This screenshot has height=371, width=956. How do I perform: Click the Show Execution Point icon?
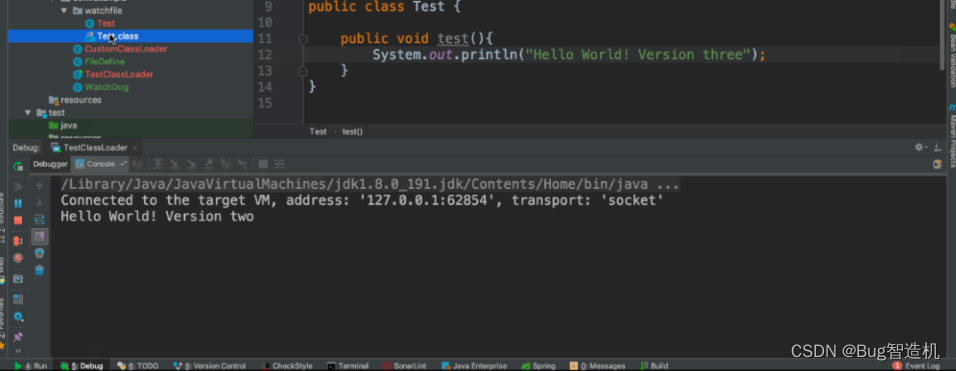tap(137, 164)
